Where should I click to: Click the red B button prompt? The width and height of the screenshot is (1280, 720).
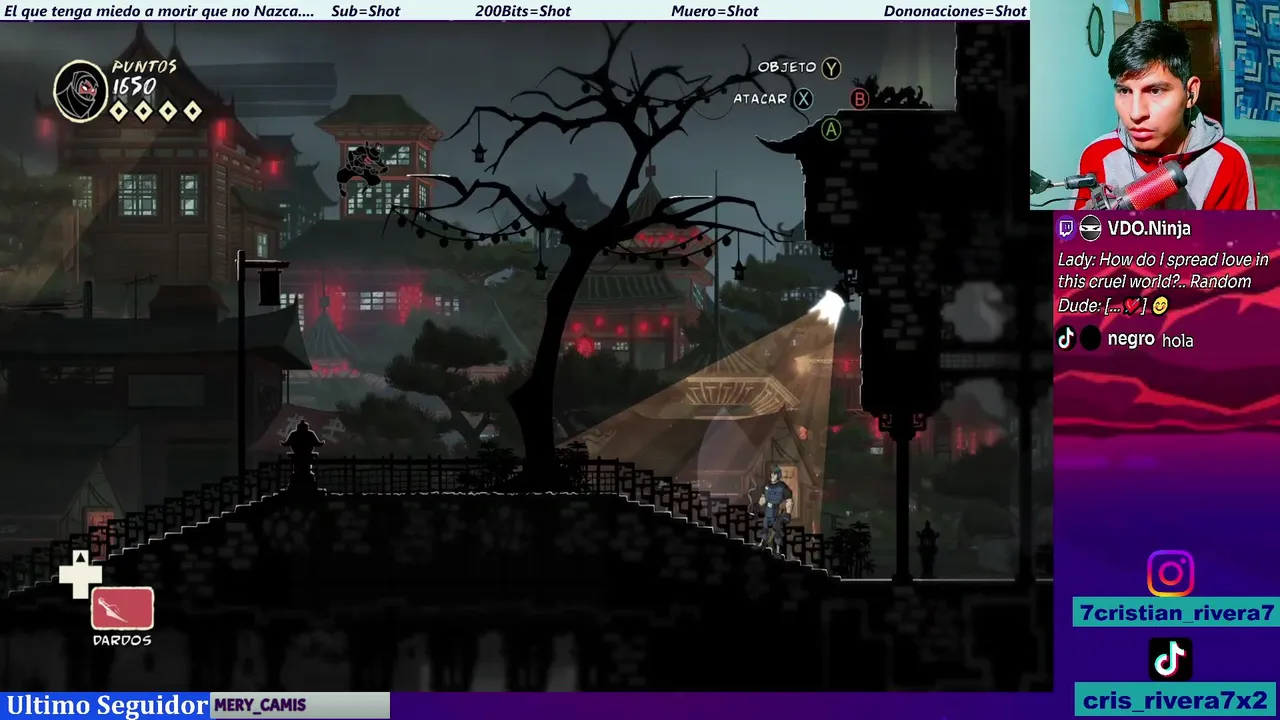tap(859, 99)
